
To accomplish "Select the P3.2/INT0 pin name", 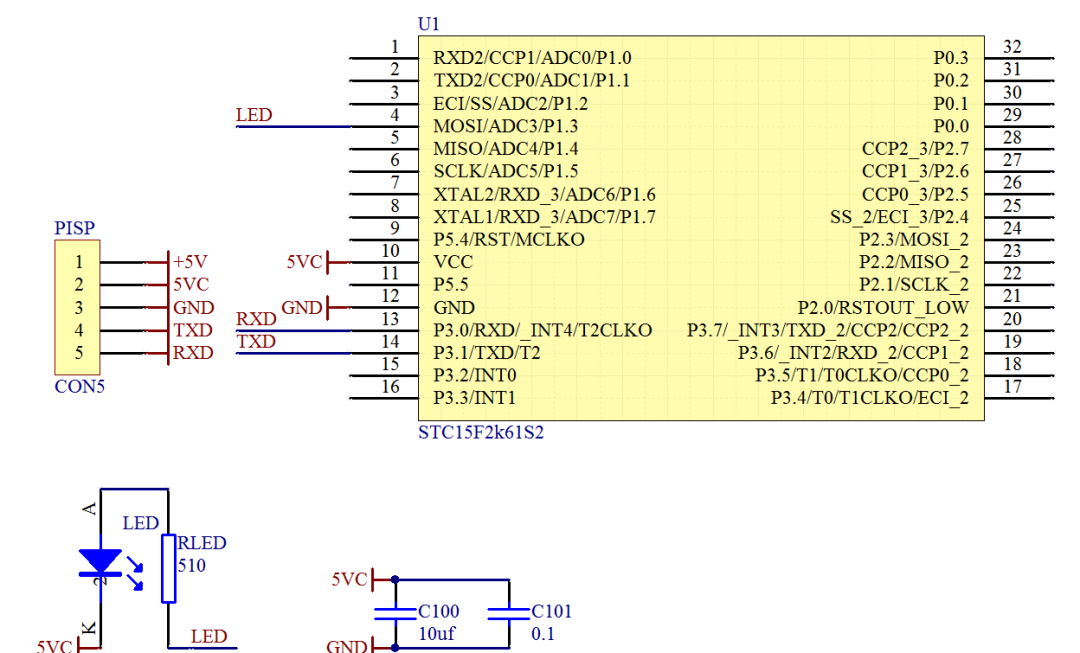I will tap(475, 375).
